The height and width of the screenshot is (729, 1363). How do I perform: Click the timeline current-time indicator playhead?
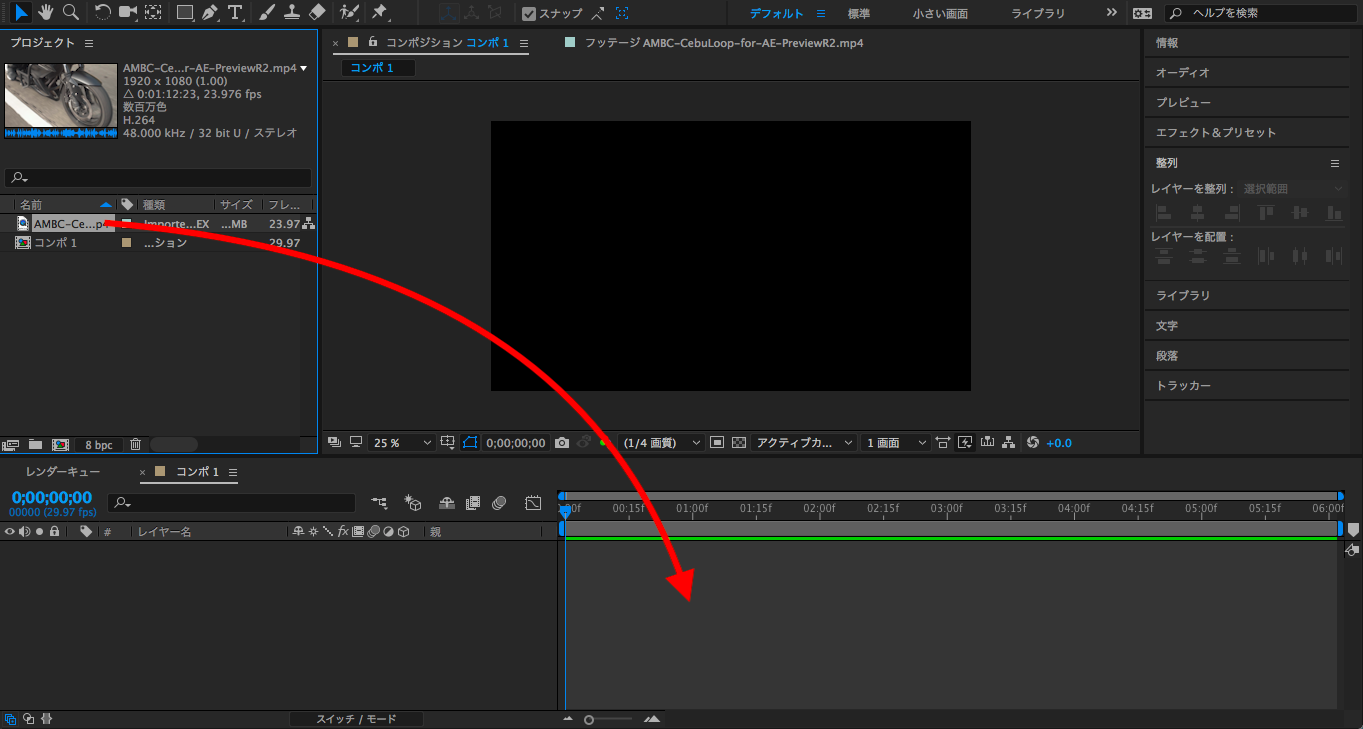coord(565,512)
